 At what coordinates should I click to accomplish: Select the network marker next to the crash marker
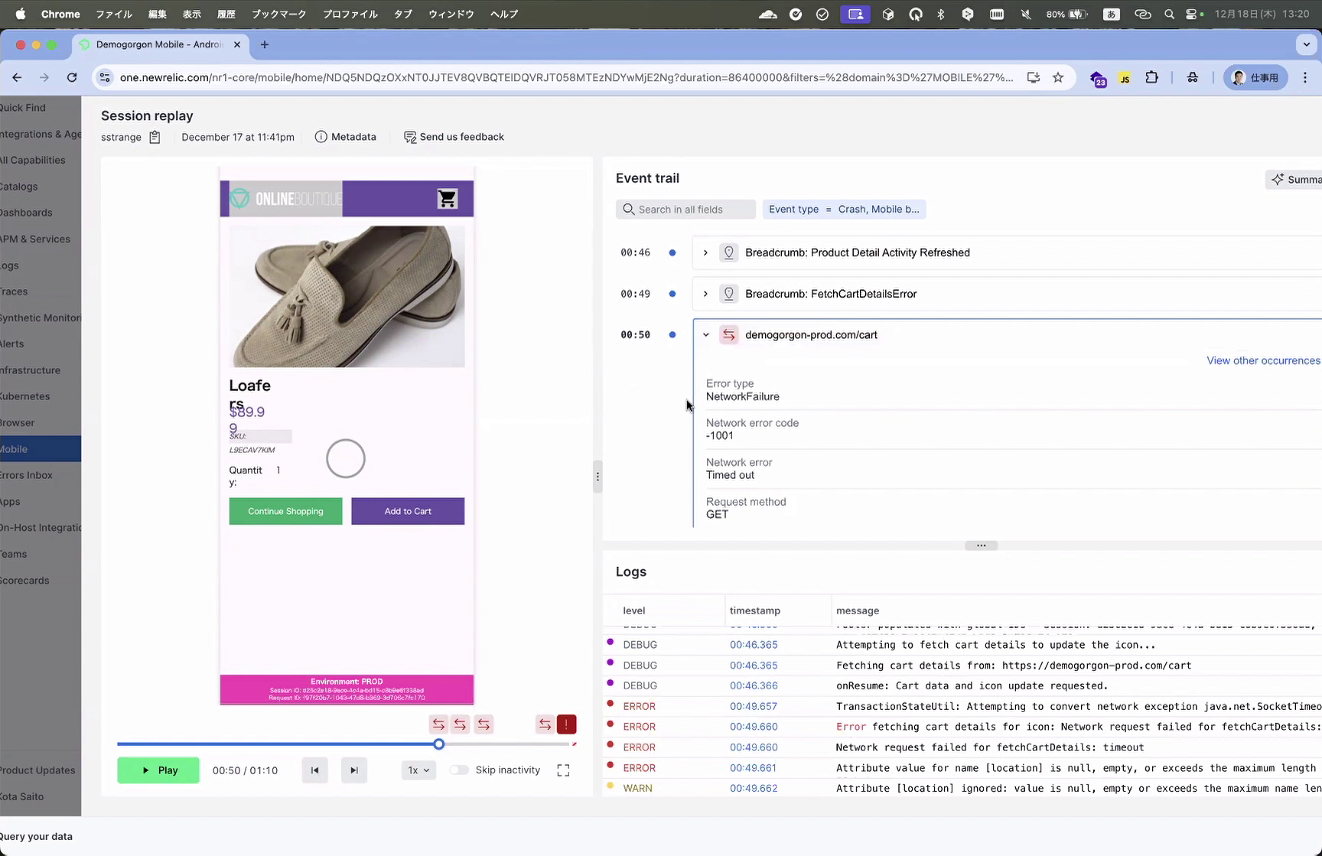tap(545, 724)
